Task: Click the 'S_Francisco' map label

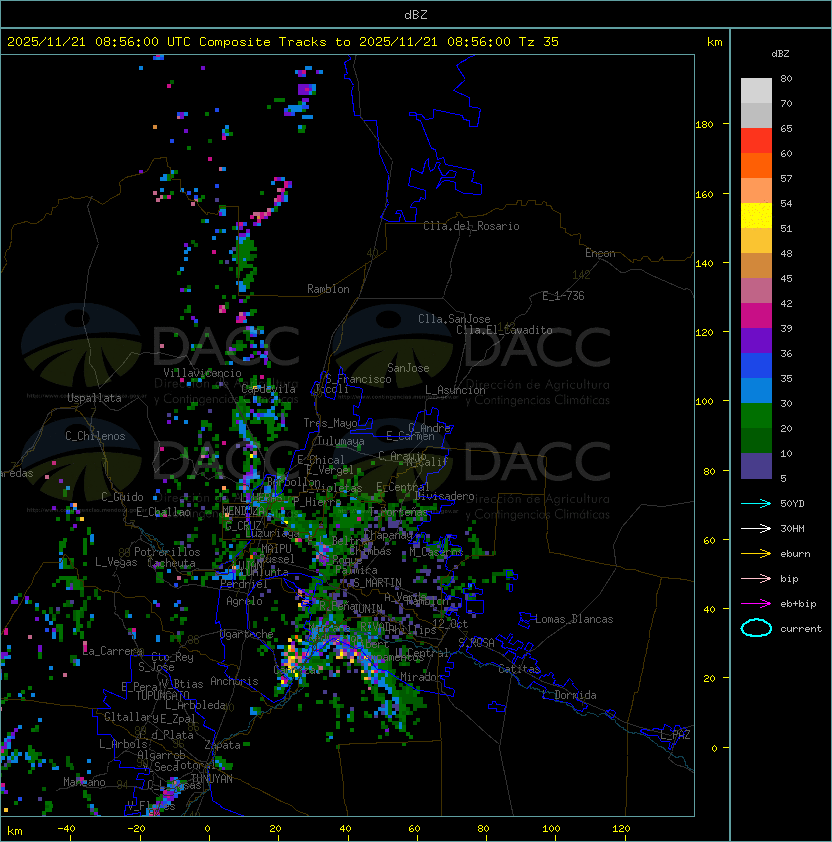Action: 358,379
